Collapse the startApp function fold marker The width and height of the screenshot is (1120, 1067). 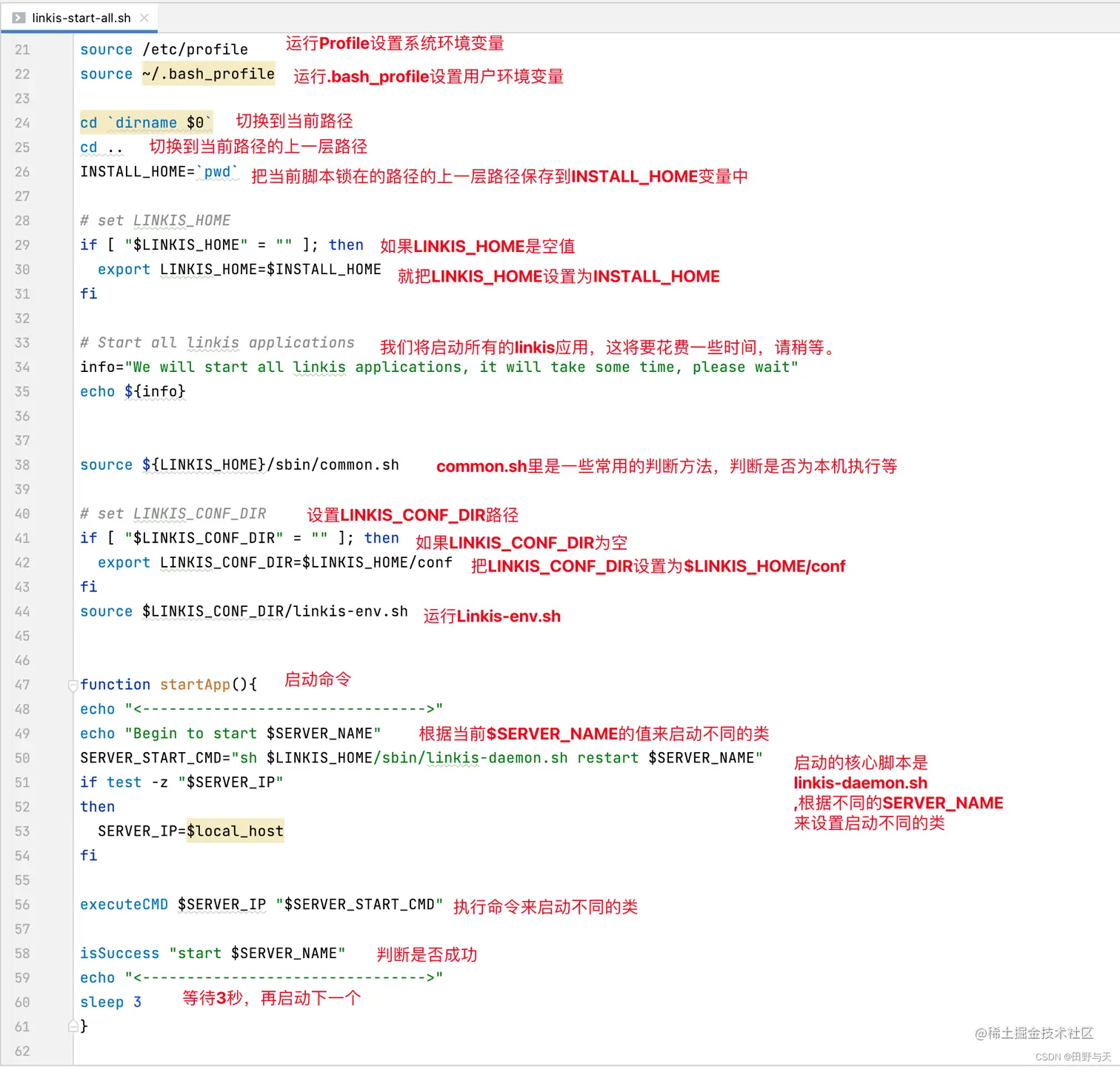pyautogui.click(x=73, y=685)
